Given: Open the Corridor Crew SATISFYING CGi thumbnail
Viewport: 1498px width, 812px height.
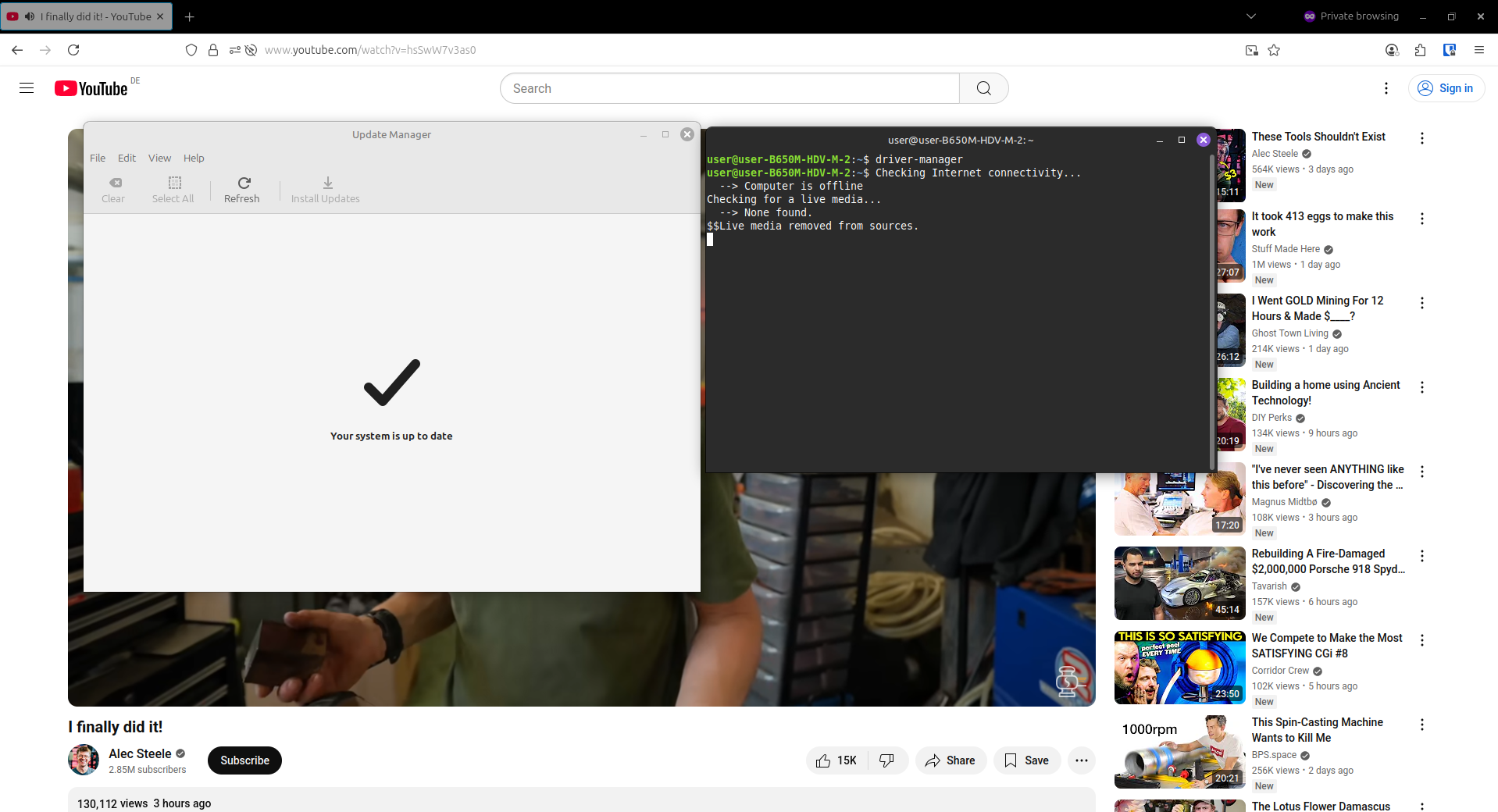Looking at the screenshot, I should coord(1180,668).
